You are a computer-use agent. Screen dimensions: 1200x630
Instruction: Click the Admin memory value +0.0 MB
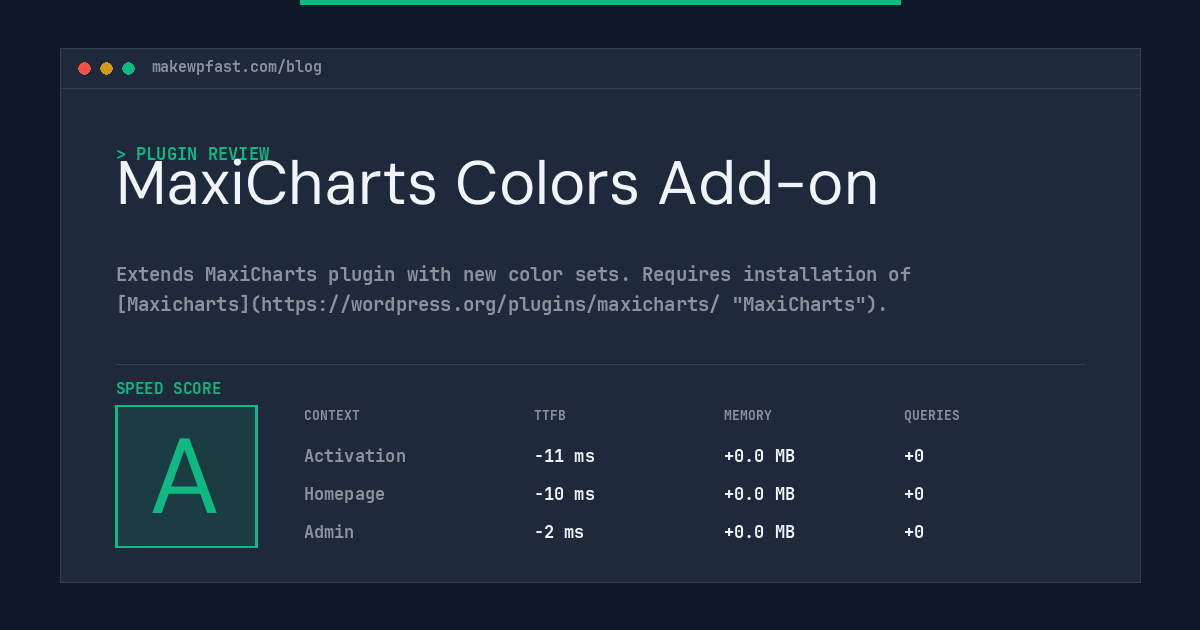pos(759,532)
